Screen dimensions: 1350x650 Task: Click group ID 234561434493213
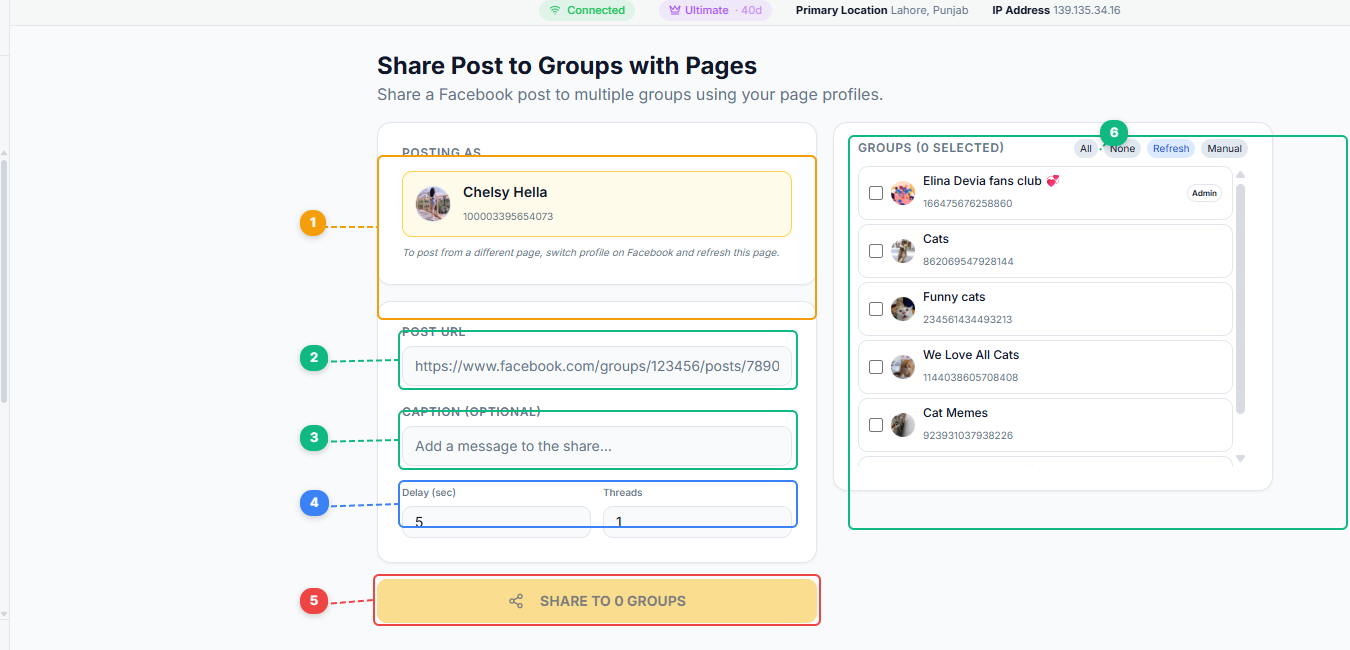967,319
